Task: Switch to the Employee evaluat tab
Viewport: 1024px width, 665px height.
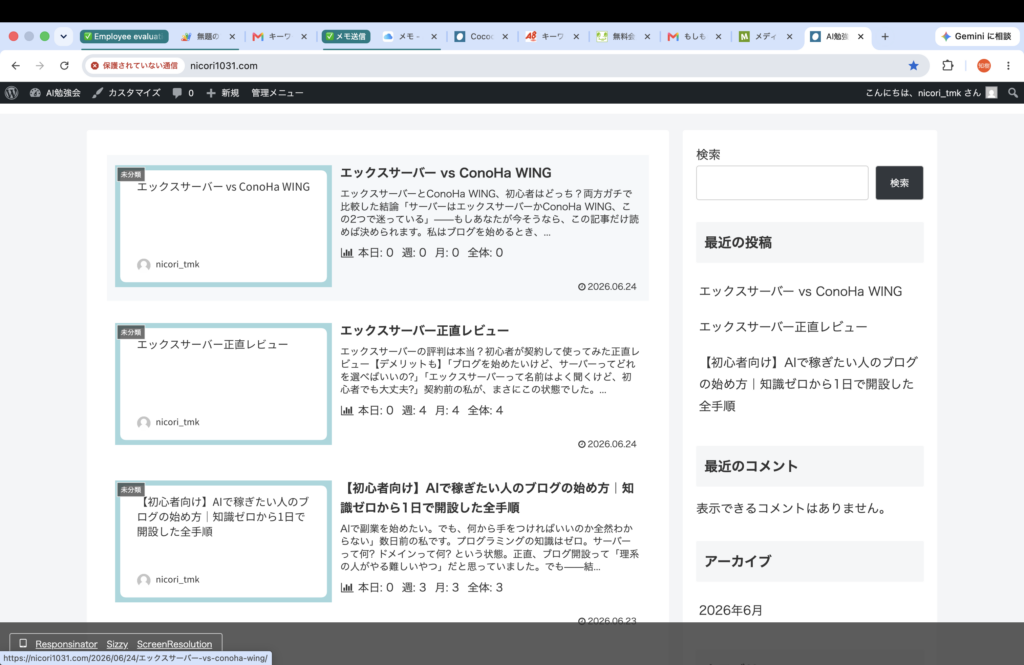Action: tap(124, 37)
